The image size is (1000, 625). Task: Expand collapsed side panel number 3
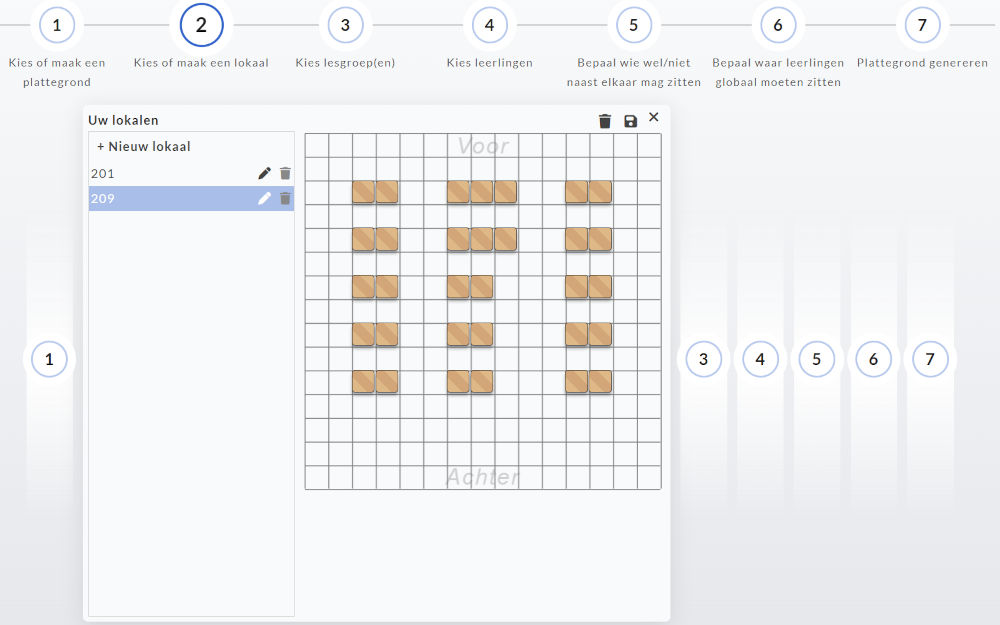(704, 359)
